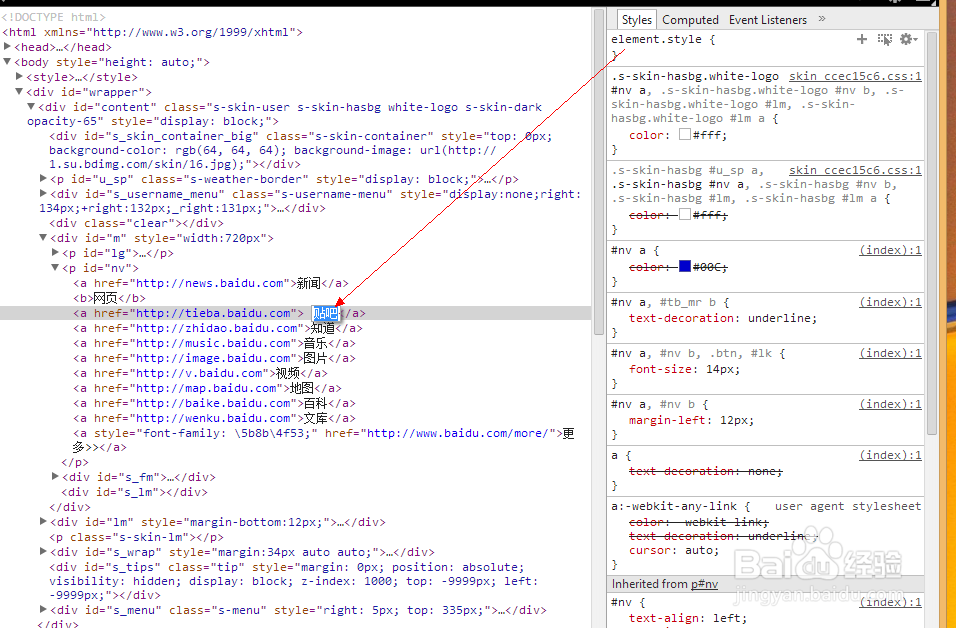Open (index):1 source of "#nv a {" rule
The height and width of the screenshot is (628, 956).
pyautogui.click(x=890, y=250)
